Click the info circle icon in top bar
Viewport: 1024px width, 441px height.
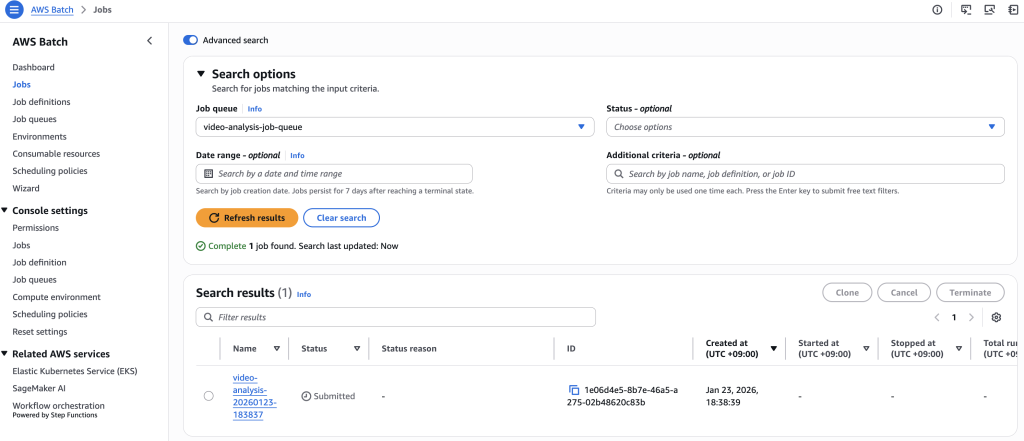937,10
